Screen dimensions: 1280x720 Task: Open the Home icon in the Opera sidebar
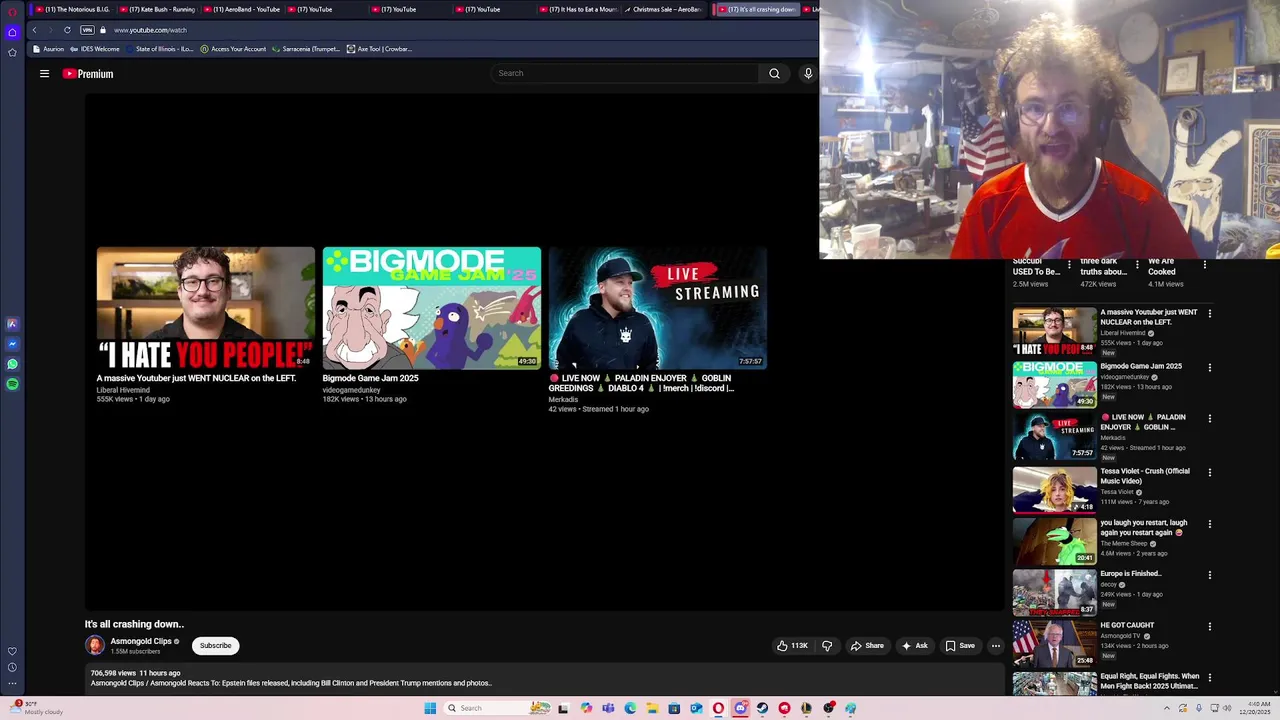12,32
